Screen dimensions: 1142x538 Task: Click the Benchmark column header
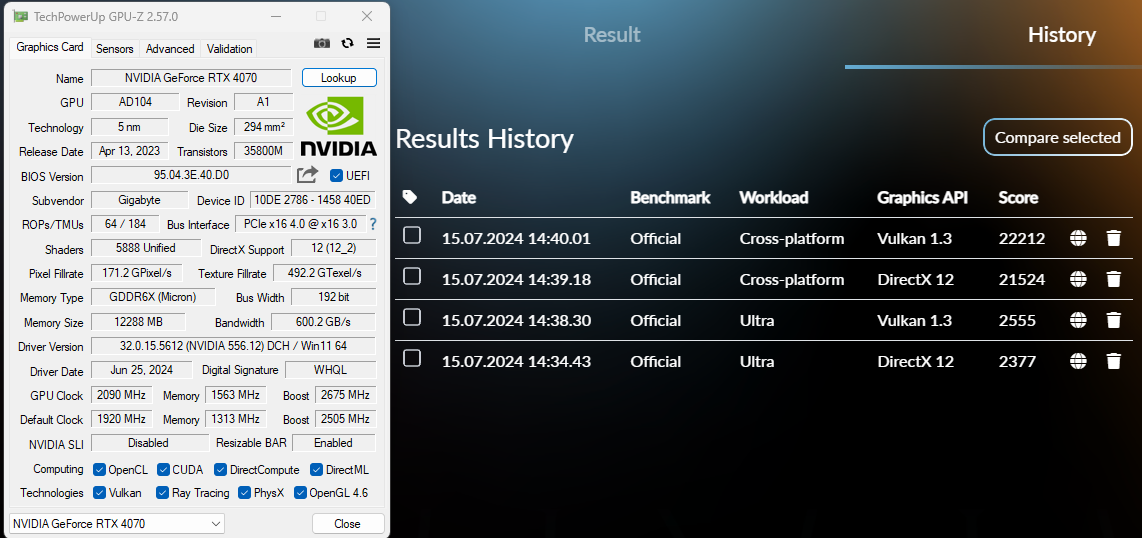[670, 197]
